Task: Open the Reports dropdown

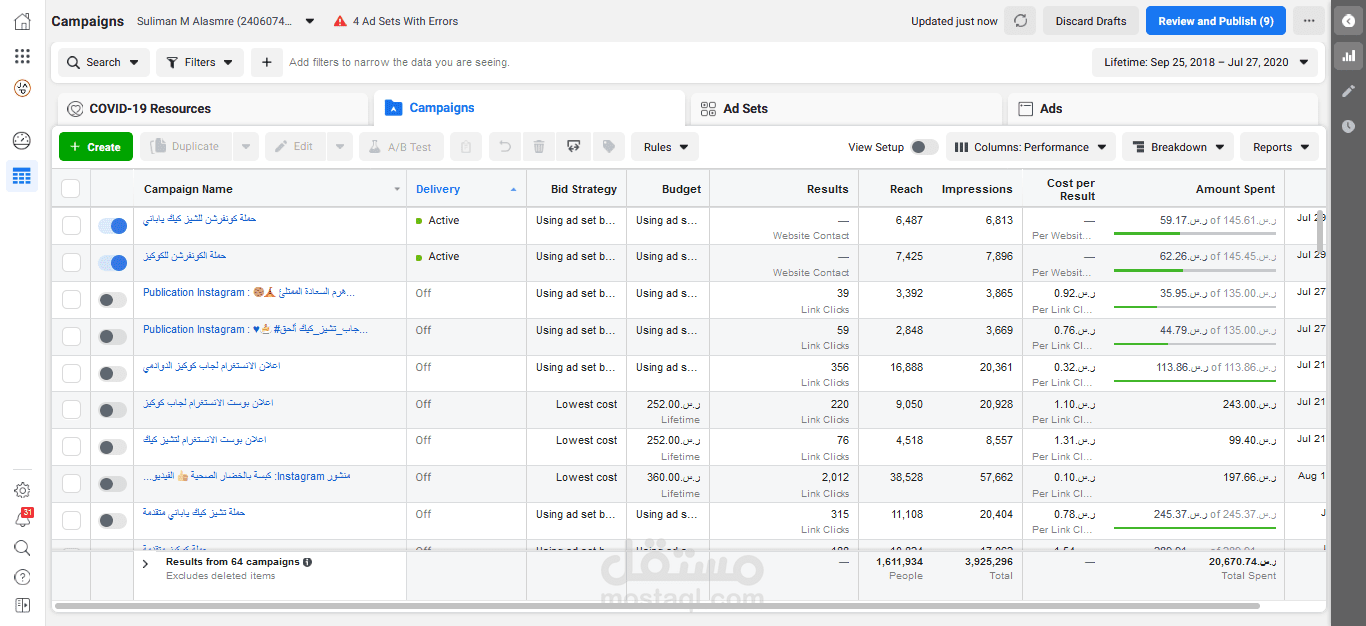Action: coord(1280,147)
